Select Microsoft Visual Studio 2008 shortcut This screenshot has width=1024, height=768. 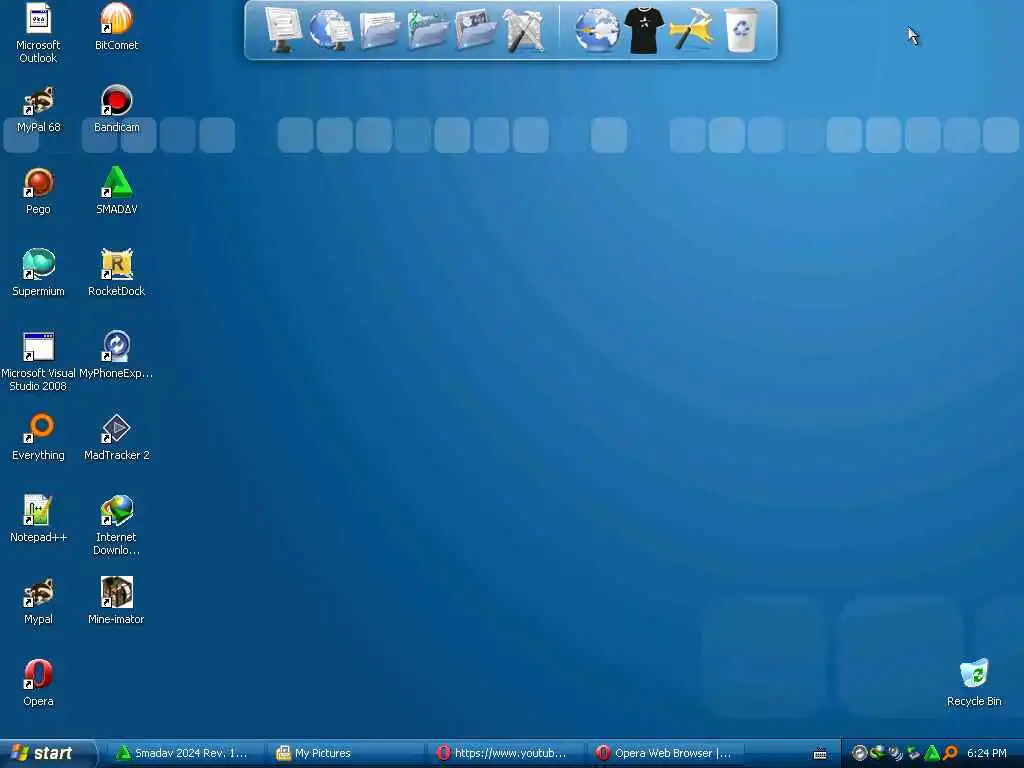pyautogui.click(x=38, y=361)
